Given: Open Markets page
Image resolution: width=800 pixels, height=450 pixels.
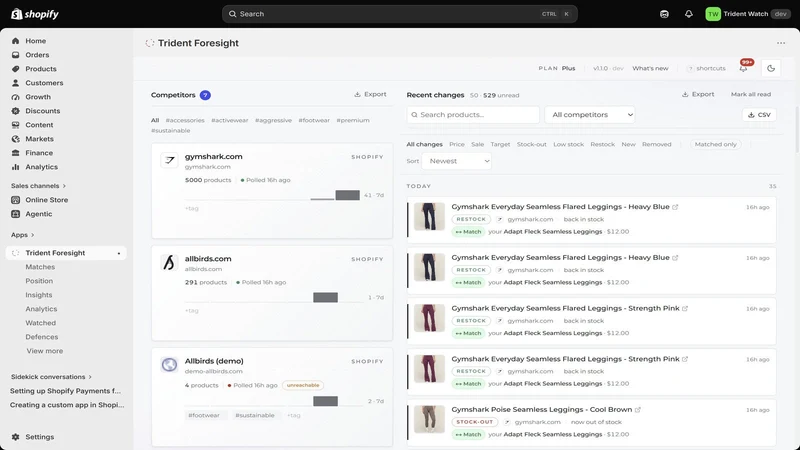Looking at the screenshot, I should tap(39, 139).
